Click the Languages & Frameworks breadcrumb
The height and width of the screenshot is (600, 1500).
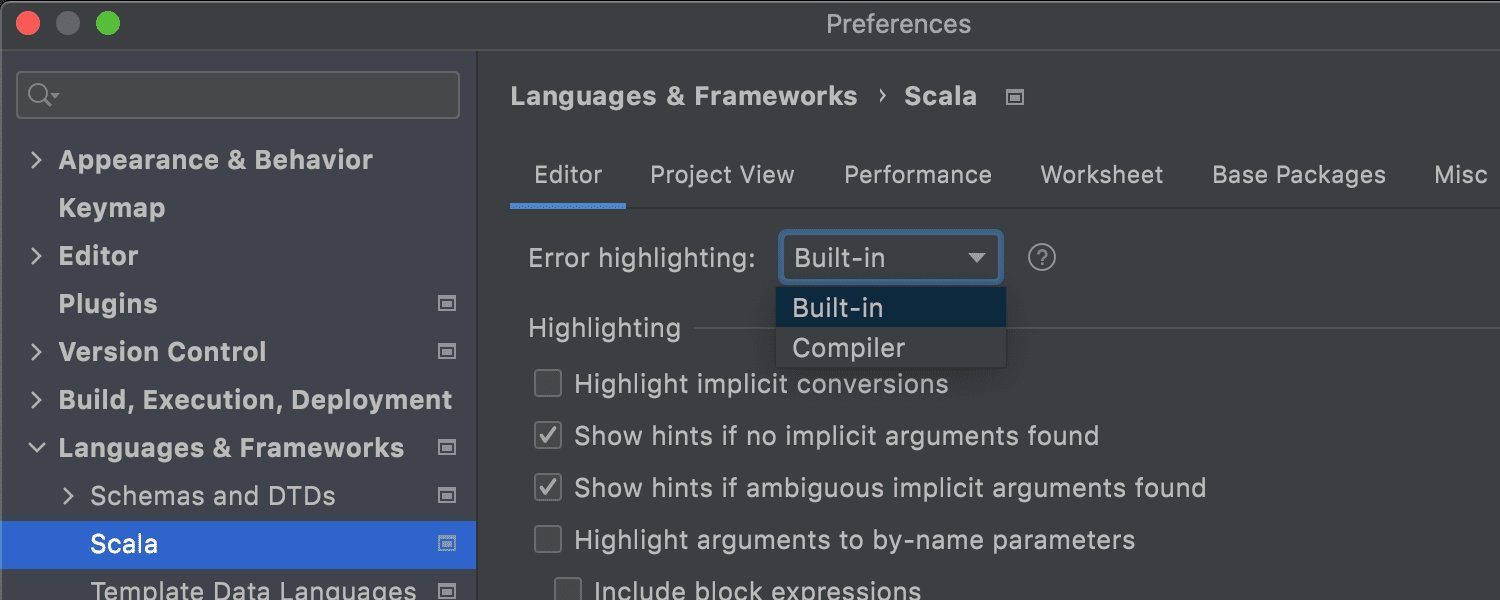pos(684,96)
